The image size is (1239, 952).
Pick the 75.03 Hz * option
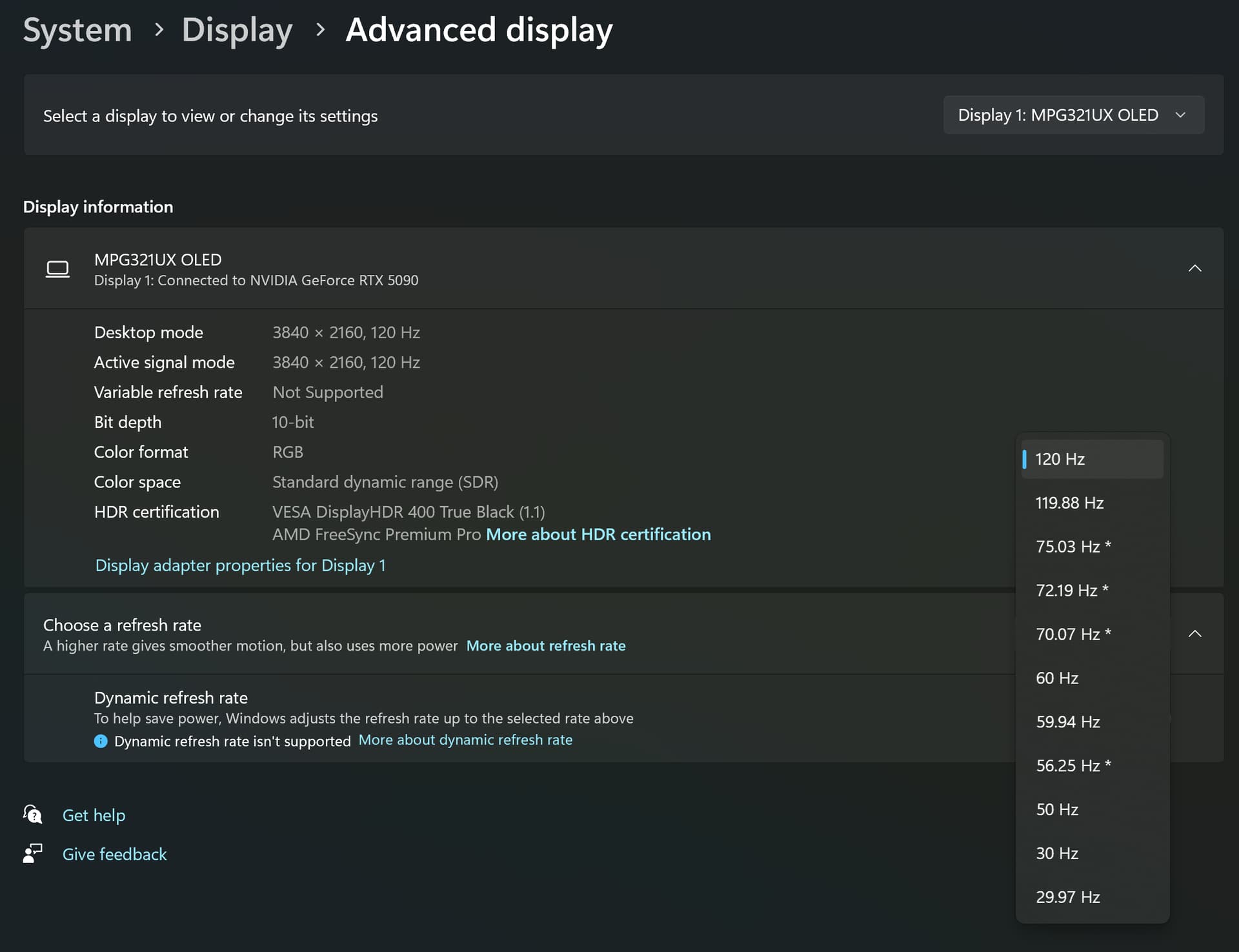(x=1073, y=547)
